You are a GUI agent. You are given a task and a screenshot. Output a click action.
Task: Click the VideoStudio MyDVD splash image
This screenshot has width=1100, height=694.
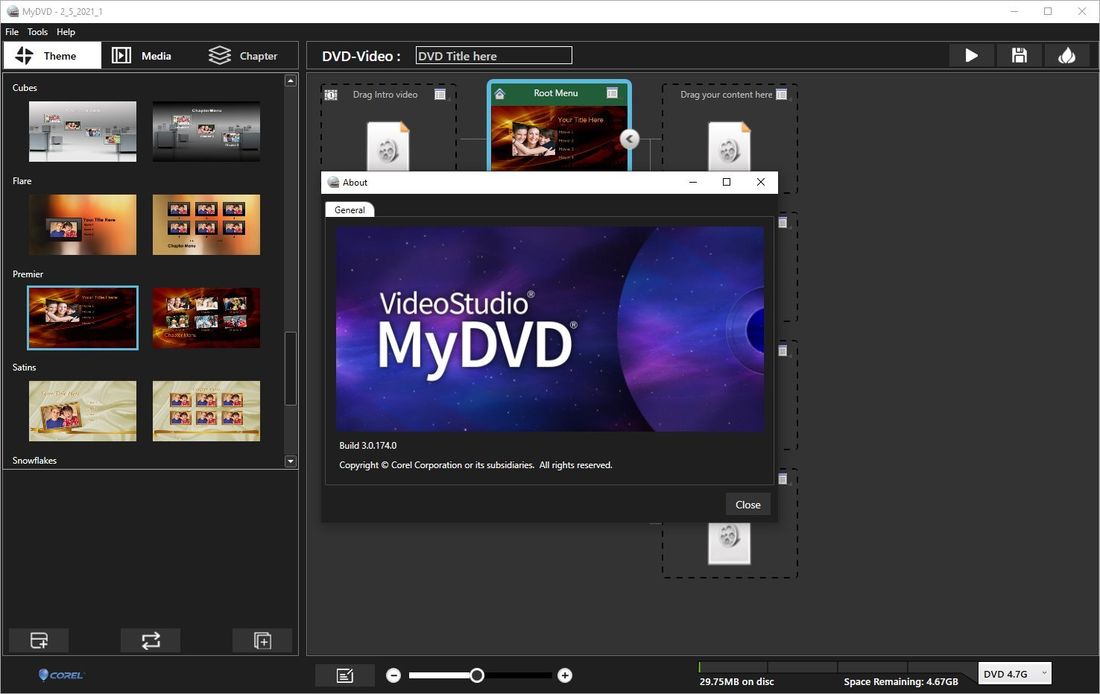click(x=550, y=328)
